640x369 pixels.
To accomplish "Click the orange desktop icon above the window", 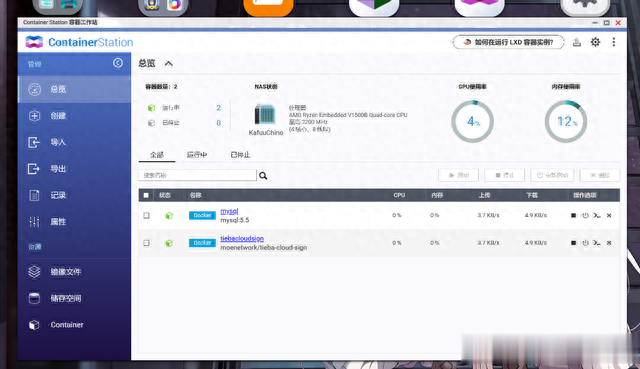I will tap(268, 7).
